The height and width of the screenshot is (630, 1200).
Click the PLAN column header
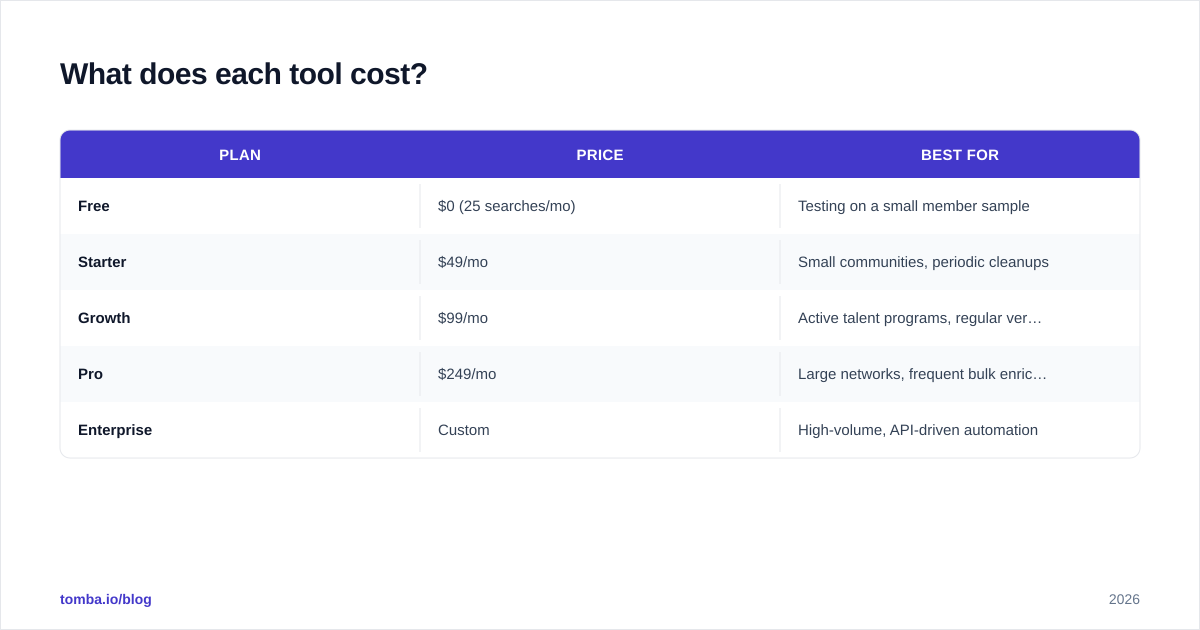click(240, 155)
